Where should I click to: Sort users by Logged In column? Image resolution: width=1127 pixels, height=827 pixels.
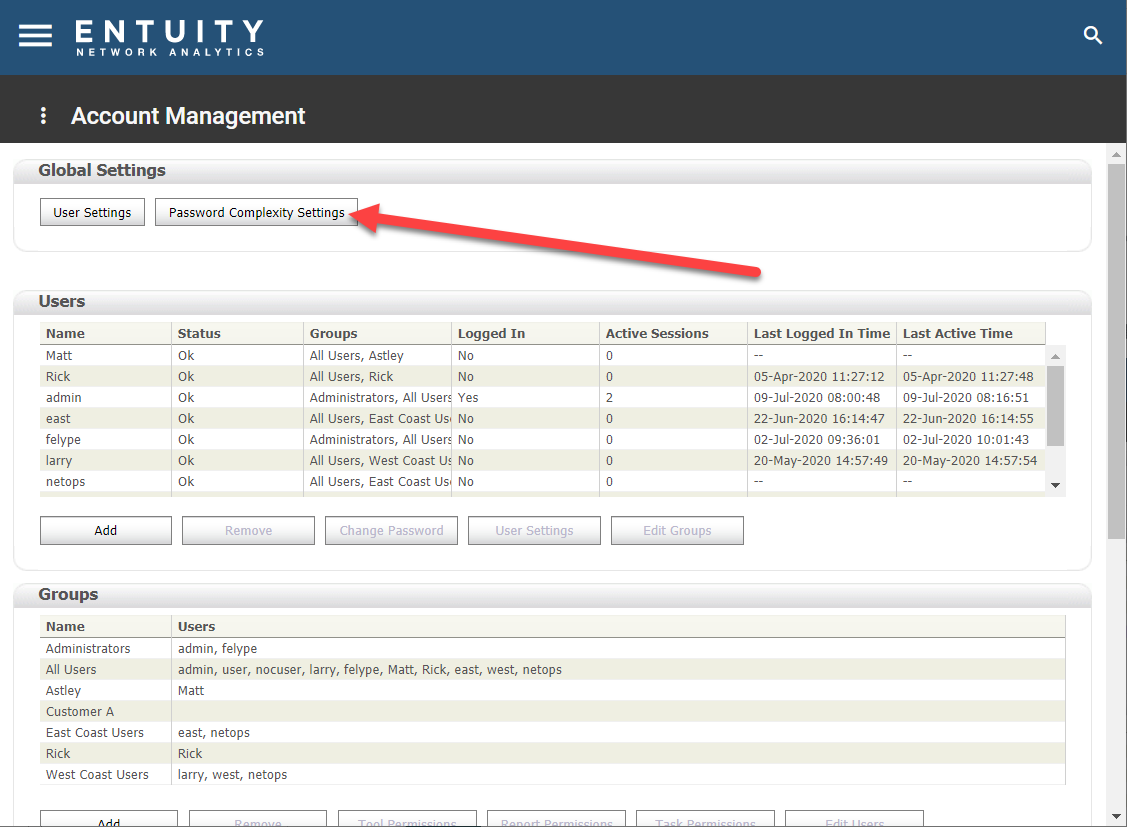pos(525,333)
